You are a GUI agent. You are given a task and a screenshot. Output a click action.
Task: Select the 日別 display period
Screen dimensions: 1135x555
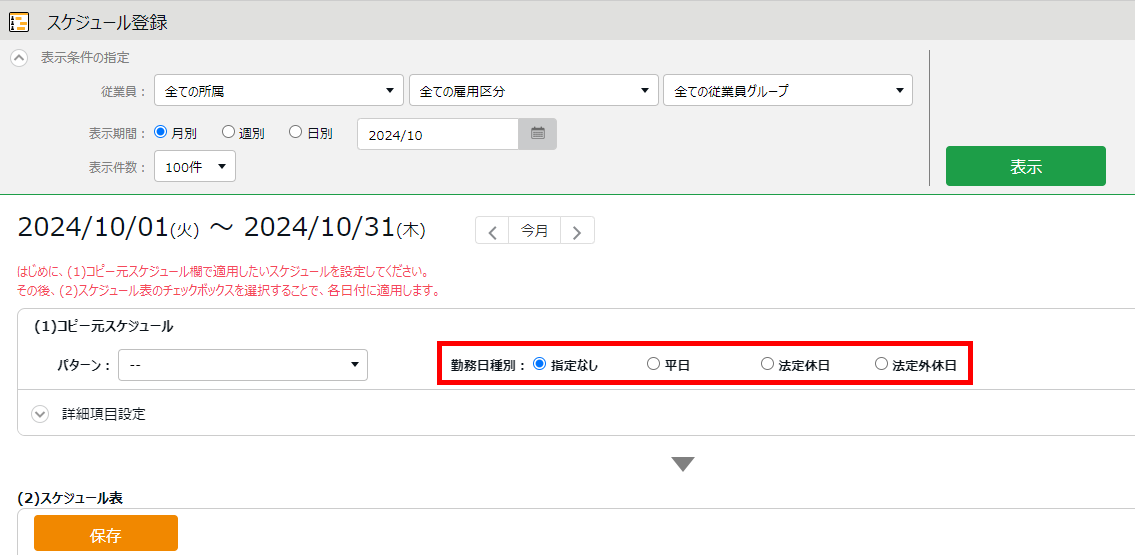pos(295,132)
